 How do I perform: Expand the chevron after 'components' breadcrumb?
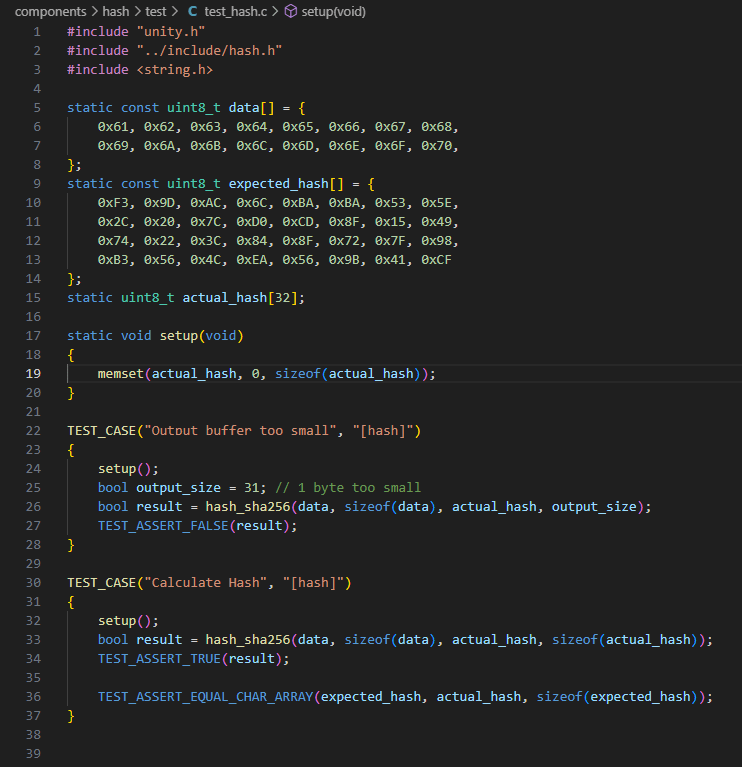[x=94, y=11]
